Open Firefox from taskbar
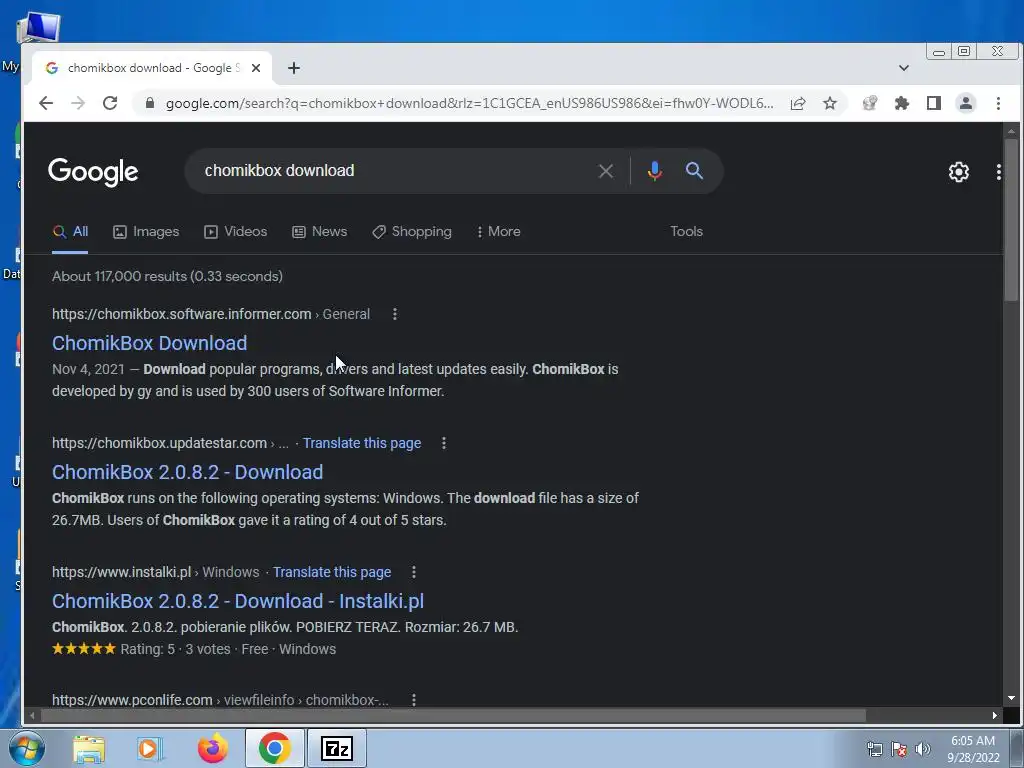The width and height of the screenshot is (1024, 768). pyautogui.click(x=212, y=748)
